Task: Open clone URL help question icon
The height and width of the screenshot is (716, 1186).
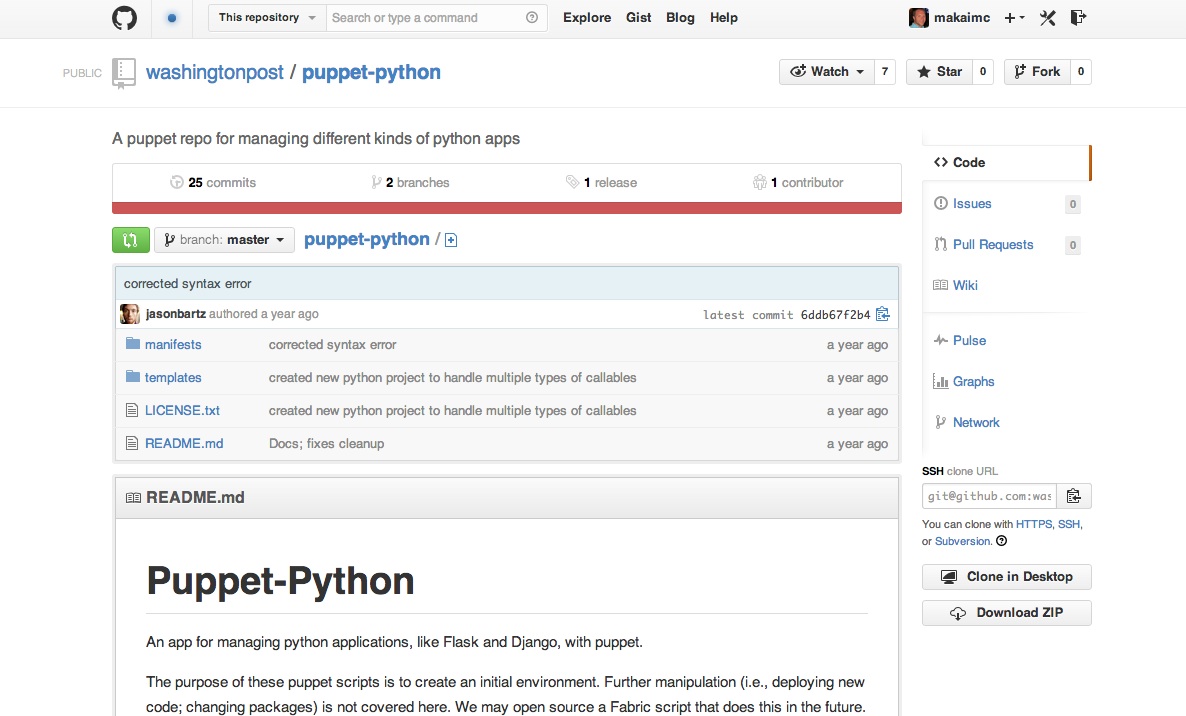Action: [x=1001, y=541]
